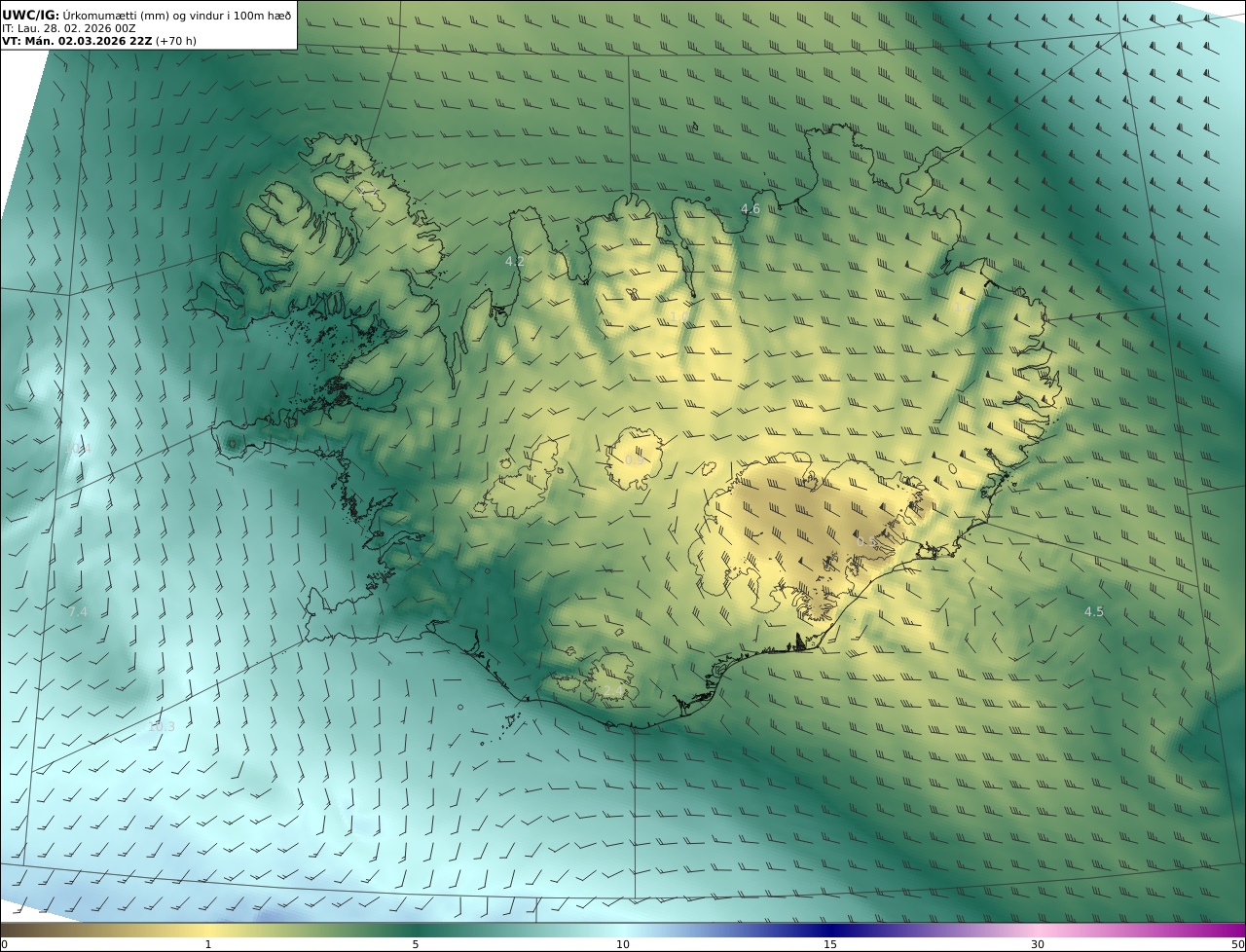Click the color scale tick label 10
The width and height of the screenshot is (1246, 952).
pyautogui.click(x=623, y=944)
